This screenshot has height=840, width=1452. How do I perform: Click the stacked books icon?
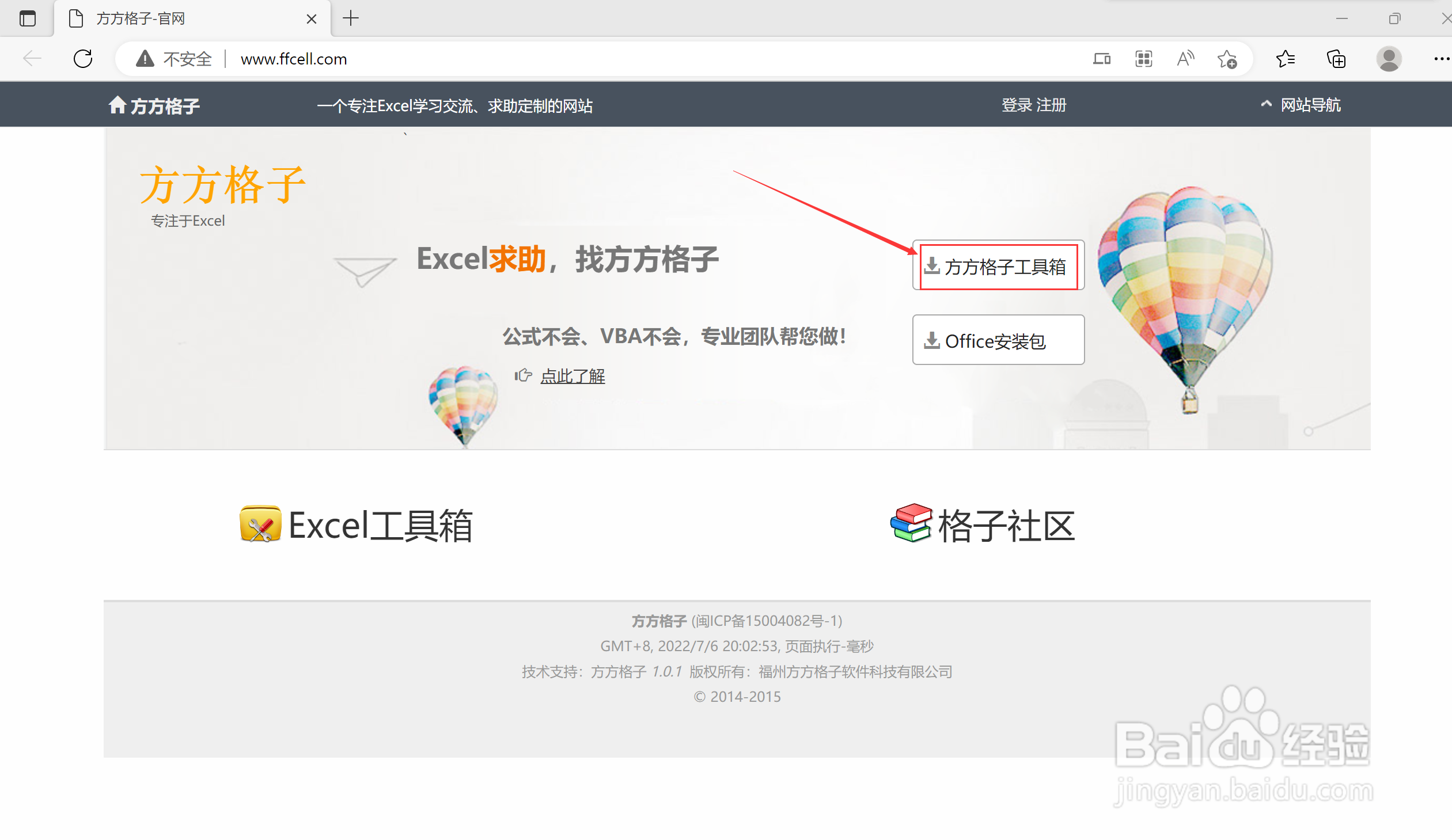[x=911, y=523]
